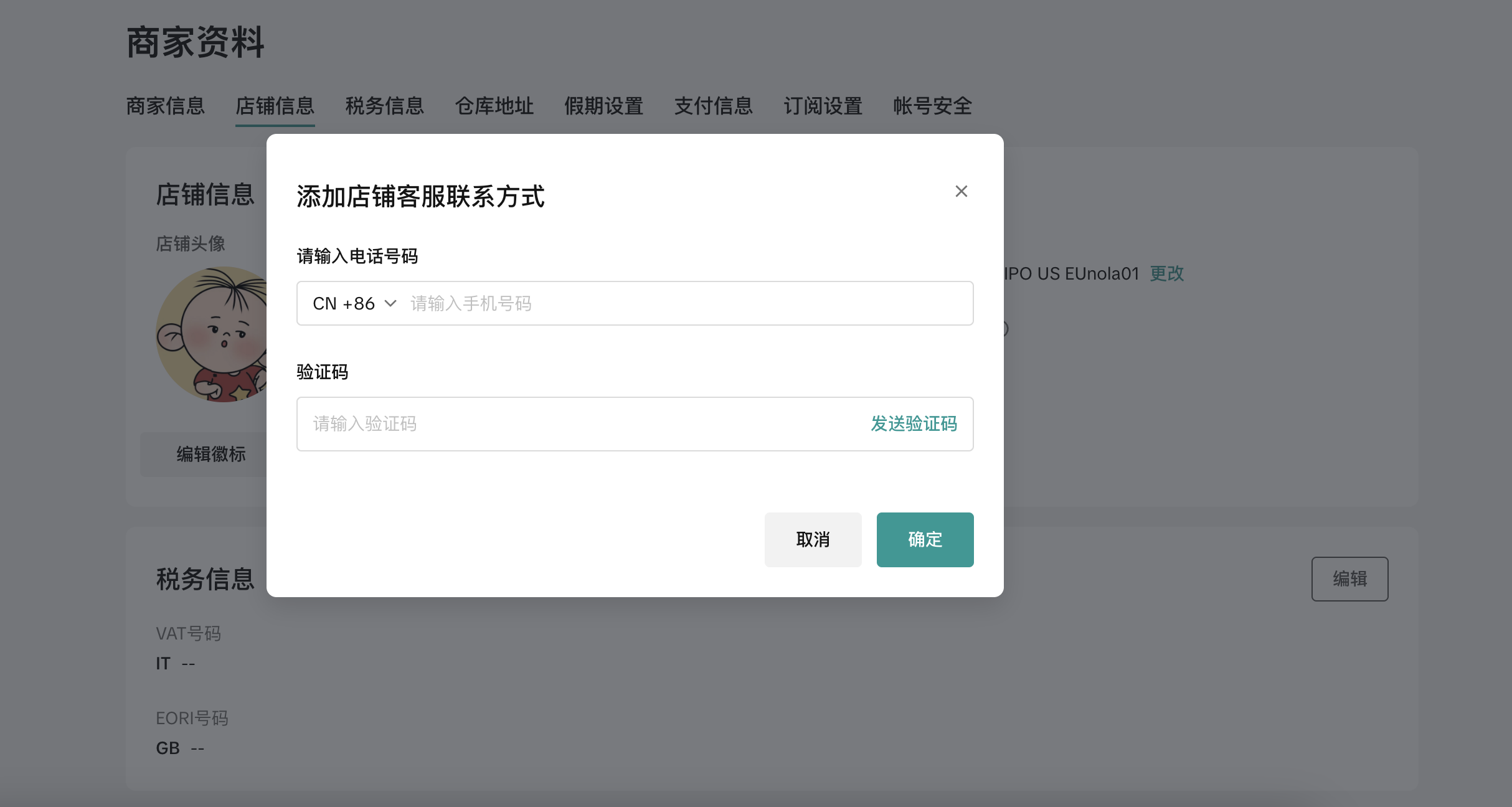Go to the 仓库地址 tab
Image resolution: width=1512 pixels, height=807 pixels.
(x=494, y=106)
